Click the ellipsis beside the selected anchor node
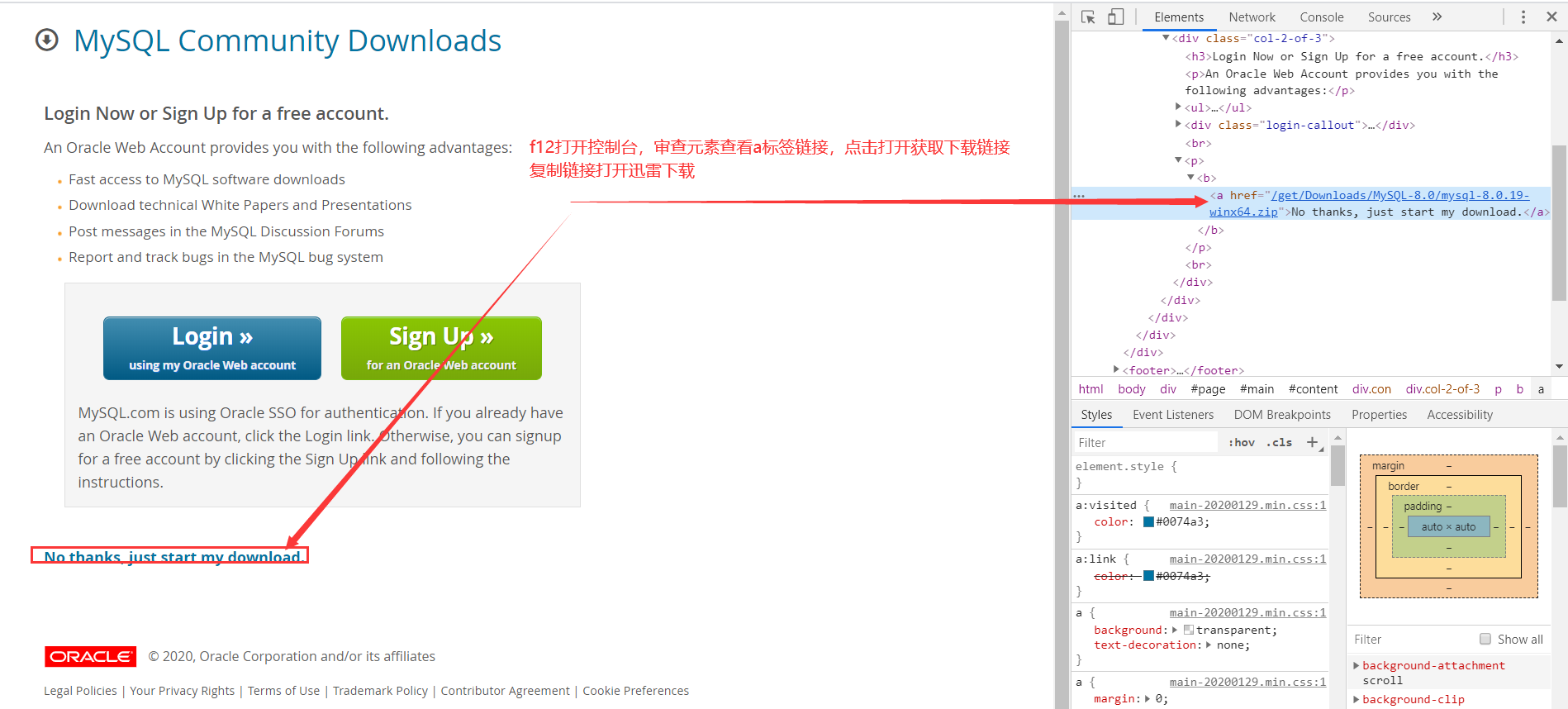 tap(1079, 196)
